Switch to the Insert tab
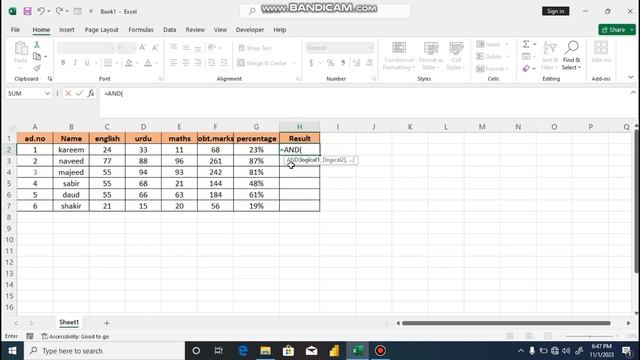The width and height of the screenshot is (640, 360). click(67, 30)
